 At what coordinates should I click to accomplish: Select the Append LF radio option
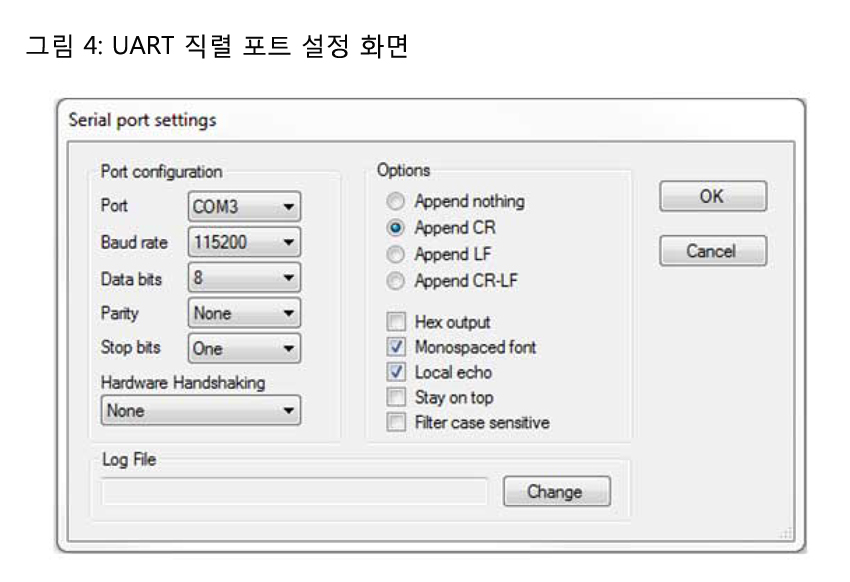click(x=397, y=254)
